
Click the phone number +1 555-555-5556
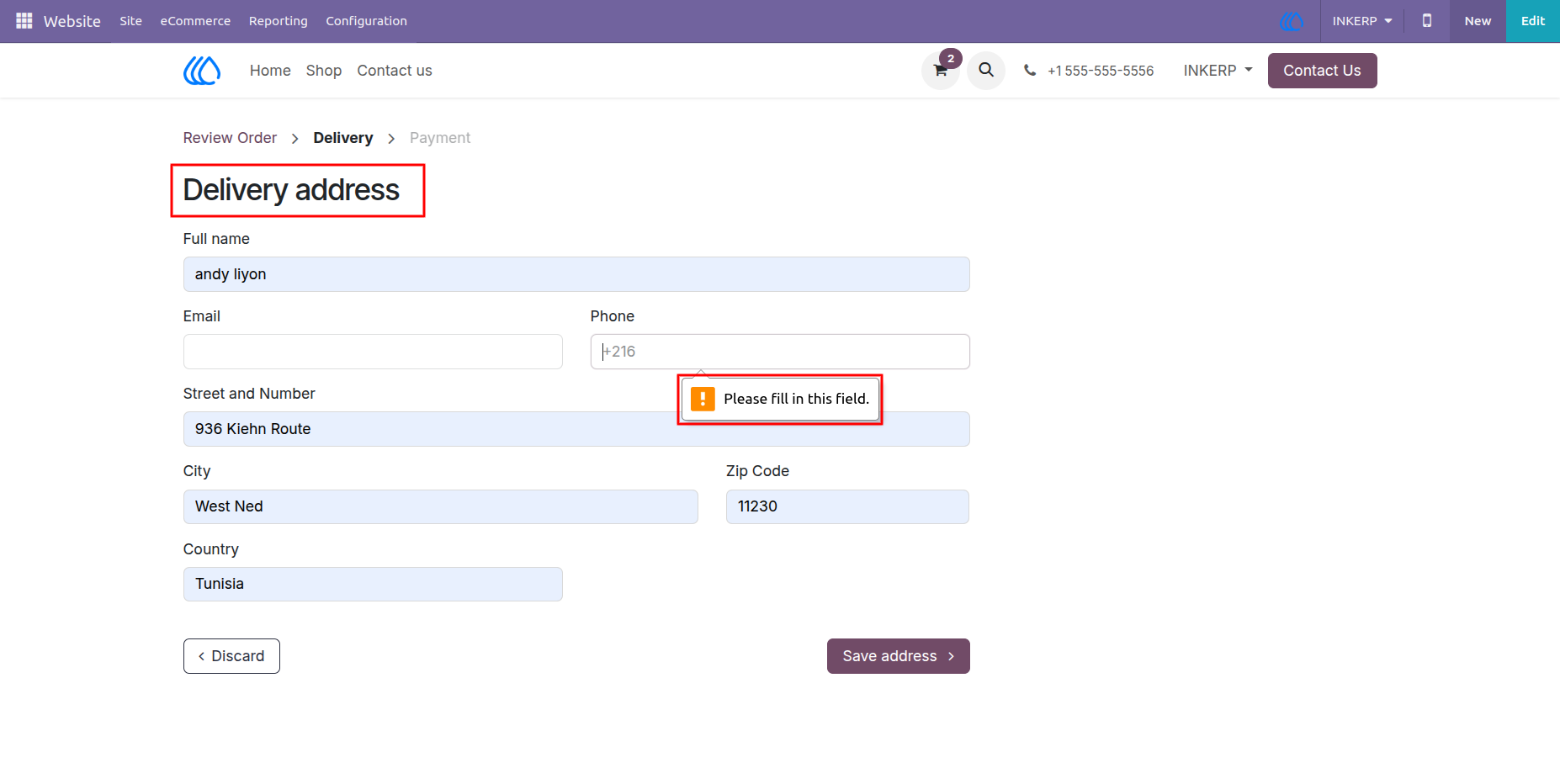[x=1100, y=71]
